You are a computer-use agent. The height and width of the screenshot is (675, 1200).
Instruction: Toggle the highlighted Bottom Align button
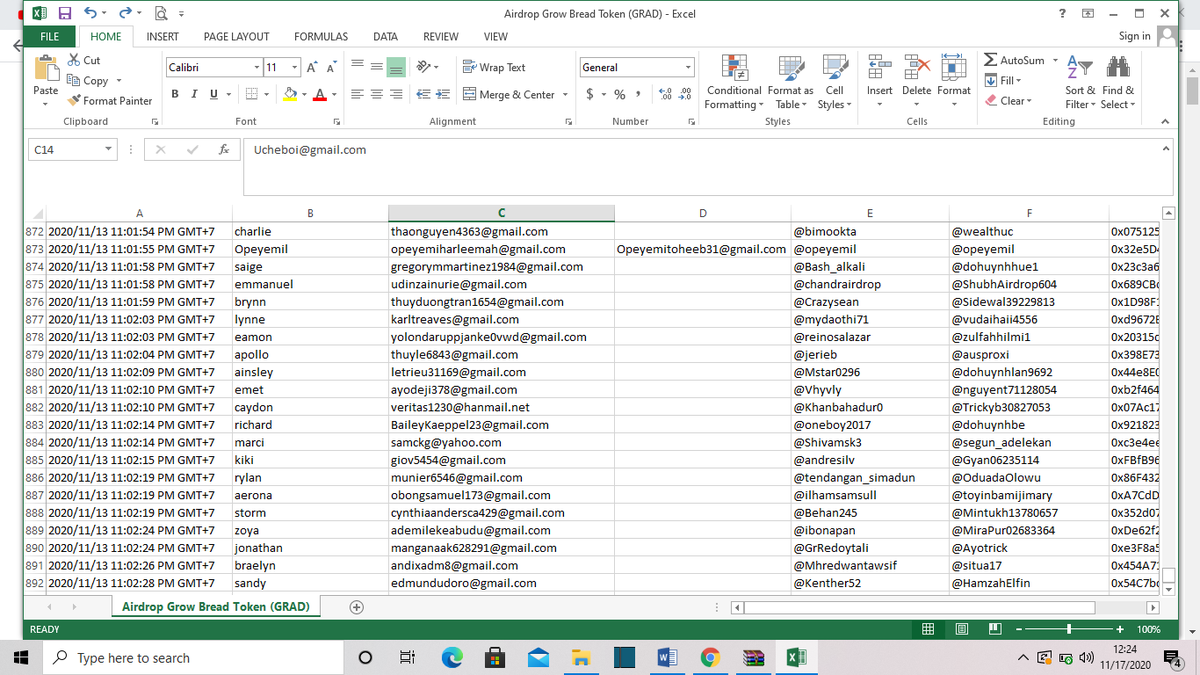[398, 67]
